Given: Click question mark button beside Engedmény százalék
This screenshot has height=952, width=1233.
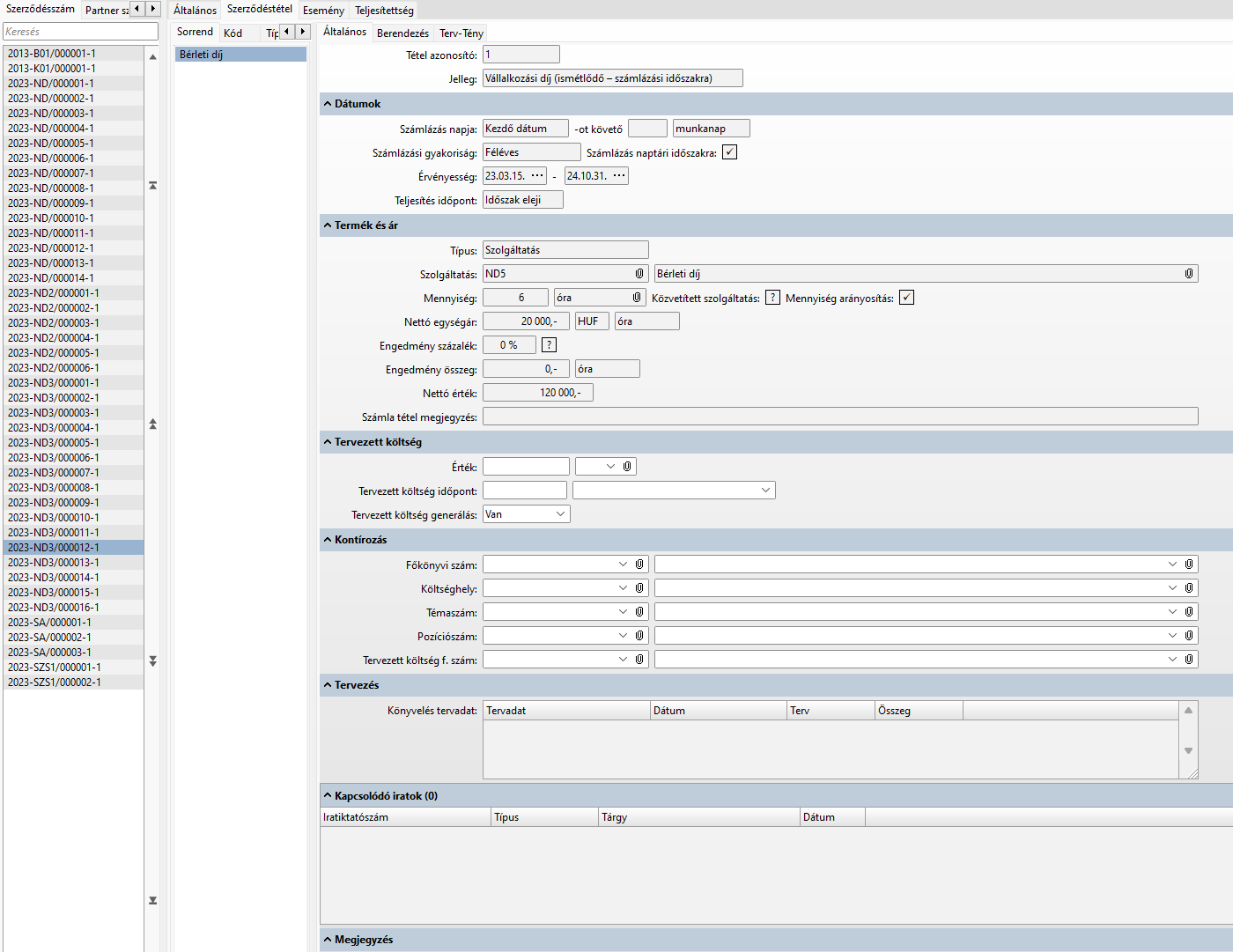Looking at the screenshot, I should pyautogui.click(x=549, y=345).
